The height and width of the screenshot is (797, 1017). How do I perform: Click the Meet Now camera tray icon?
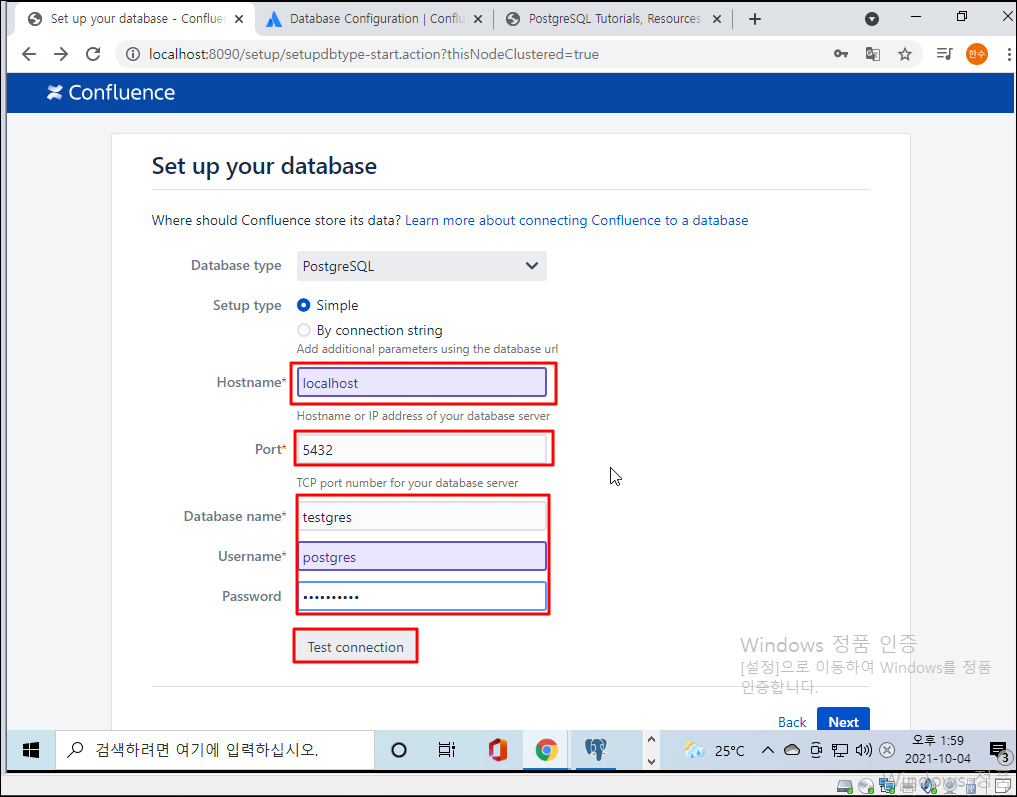816,750
